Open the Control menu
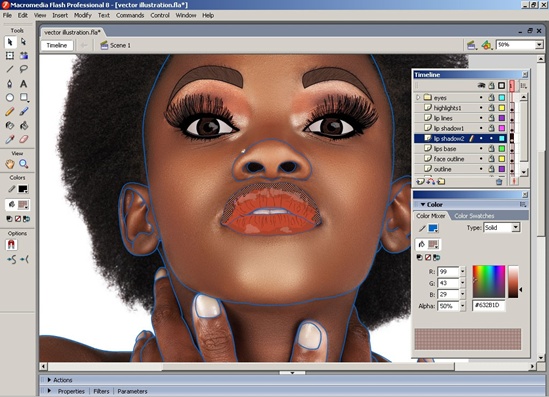The height and width of the screenshot is (397, 549). click(x=160, y=15)
